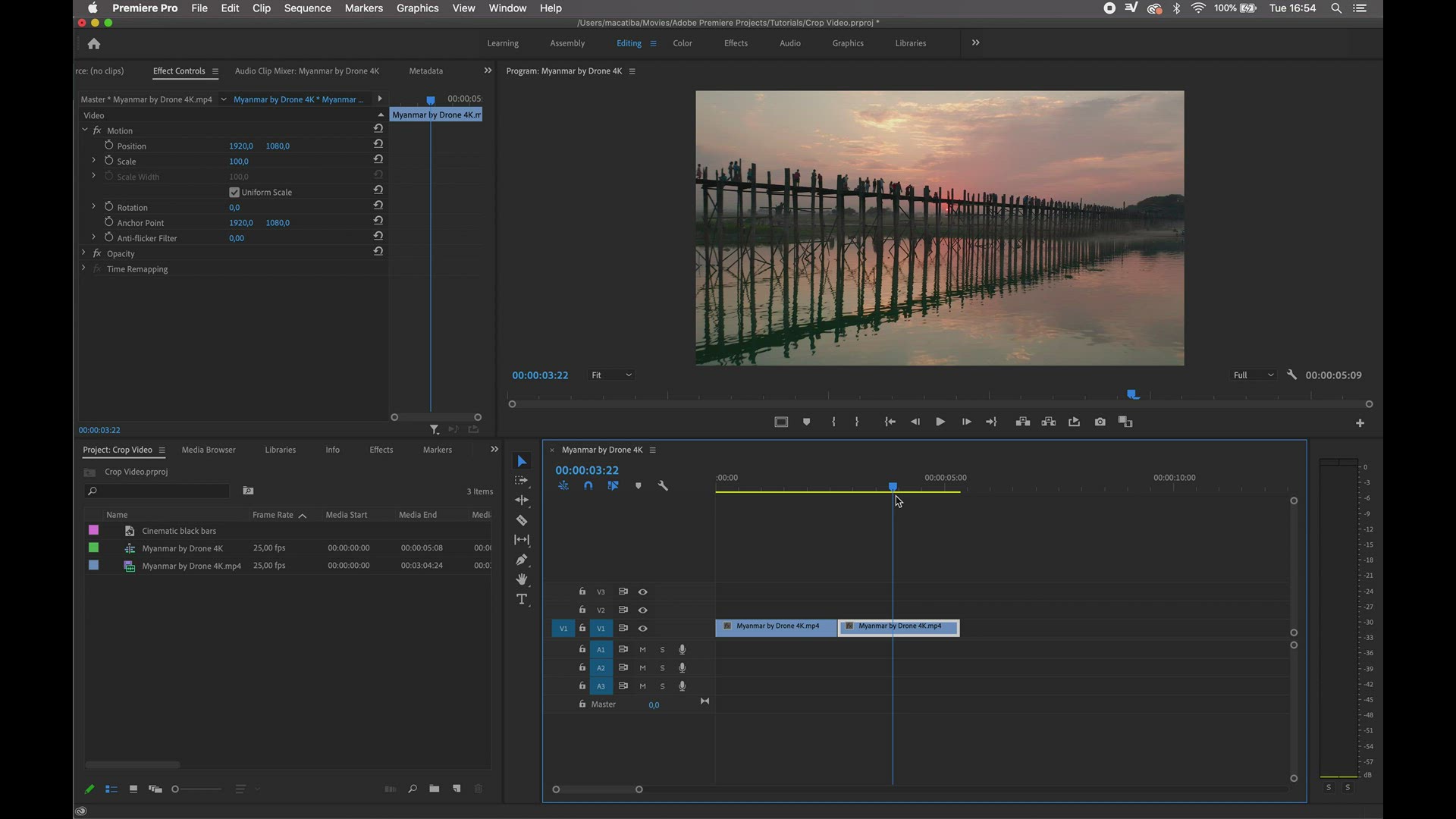Enable Uniform Scale checkbox
Viewport: 1456px width, 819px height.
coord(234,191)
